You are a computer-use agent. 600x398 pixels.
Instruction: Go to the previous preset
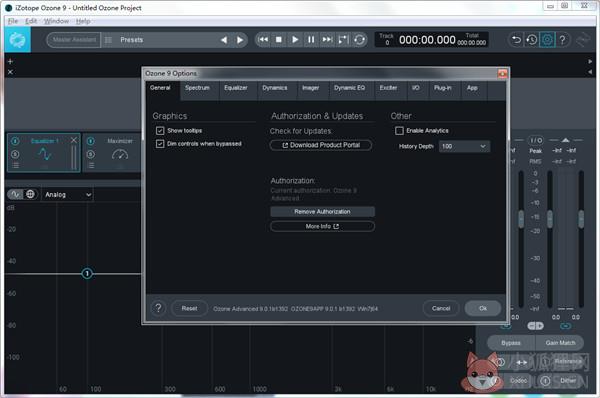pyautogui.click(x=224, y=40)
